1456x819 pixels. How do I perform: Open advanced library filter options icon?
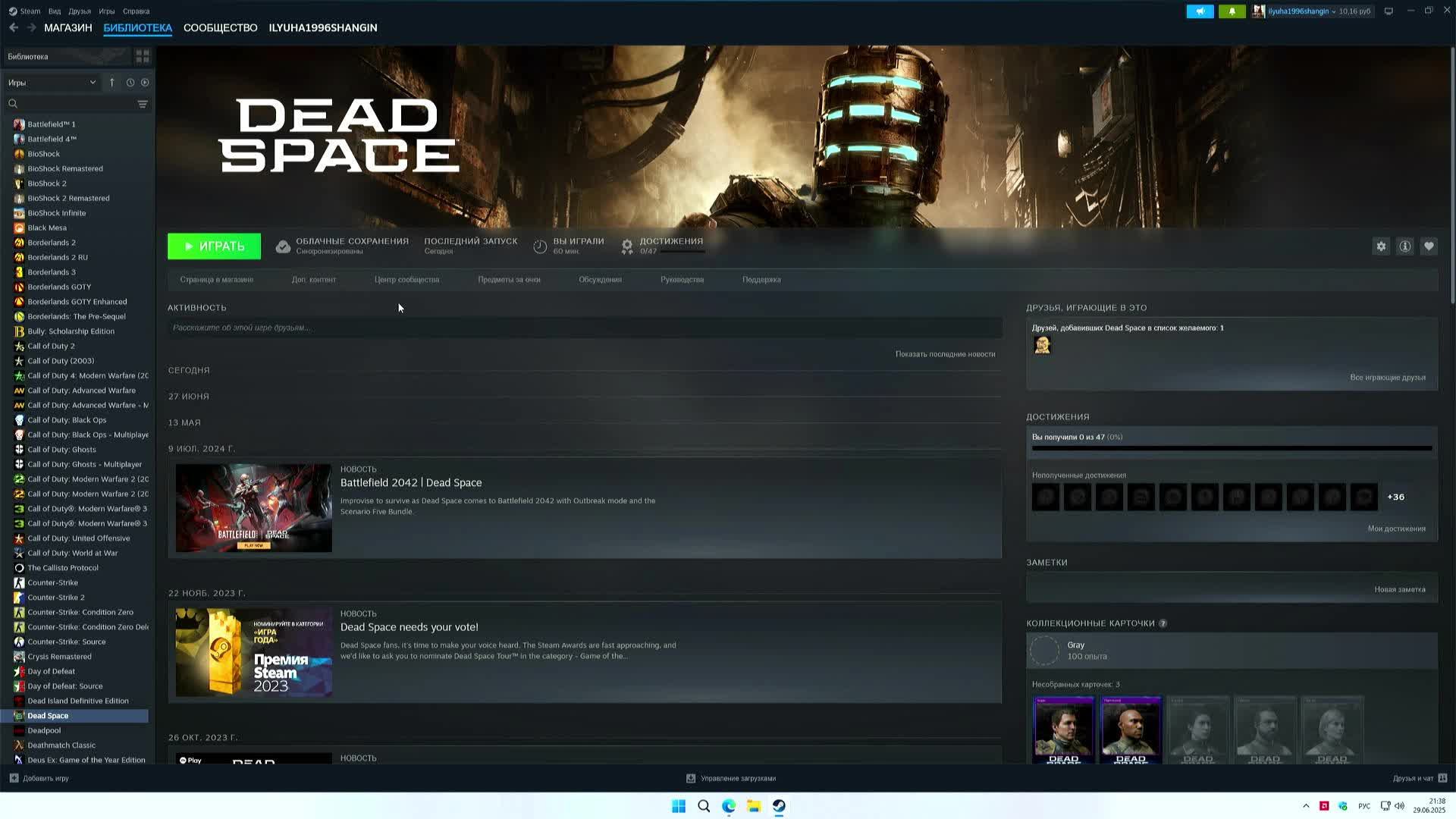tap(143, 104)
